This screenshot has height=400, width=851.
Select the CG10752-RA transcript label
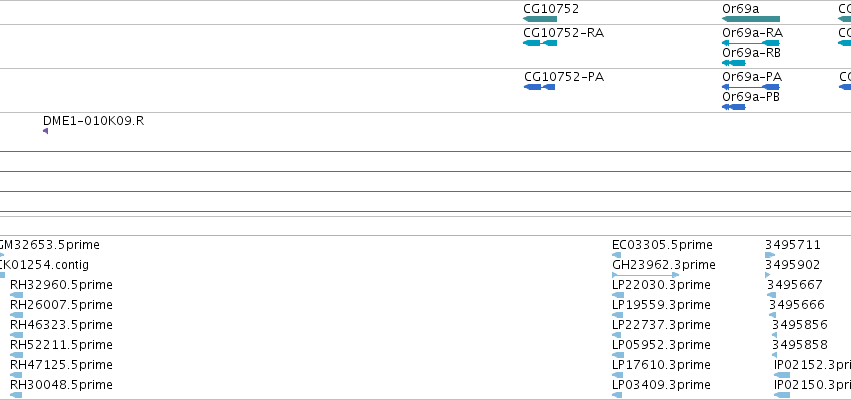(x=563, y=33)
